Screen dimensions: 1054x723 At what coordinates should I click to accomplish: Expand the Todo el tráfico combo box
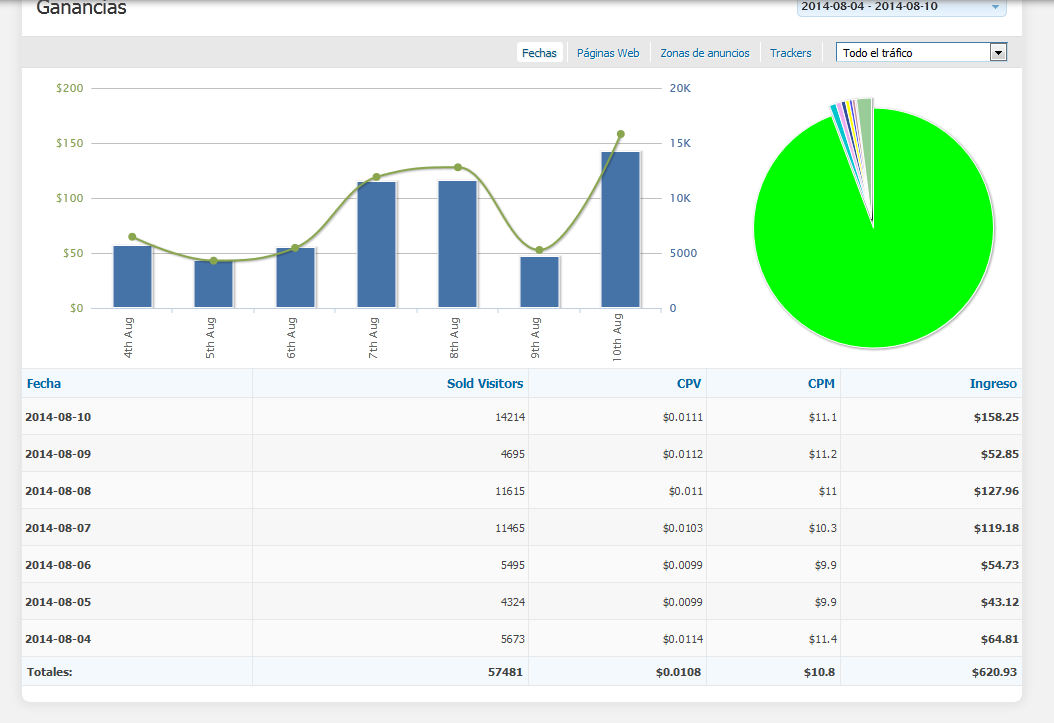point(921,52)
